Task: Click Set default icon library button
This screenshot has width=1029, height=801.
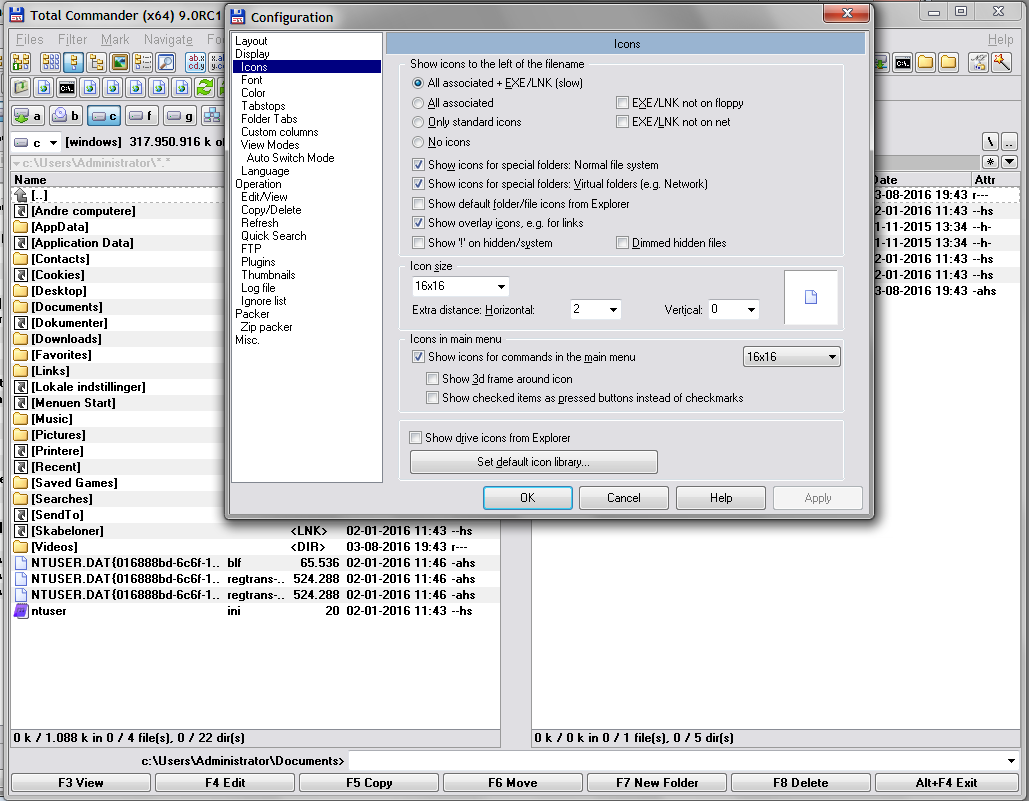Action: [x=533, y=462]
